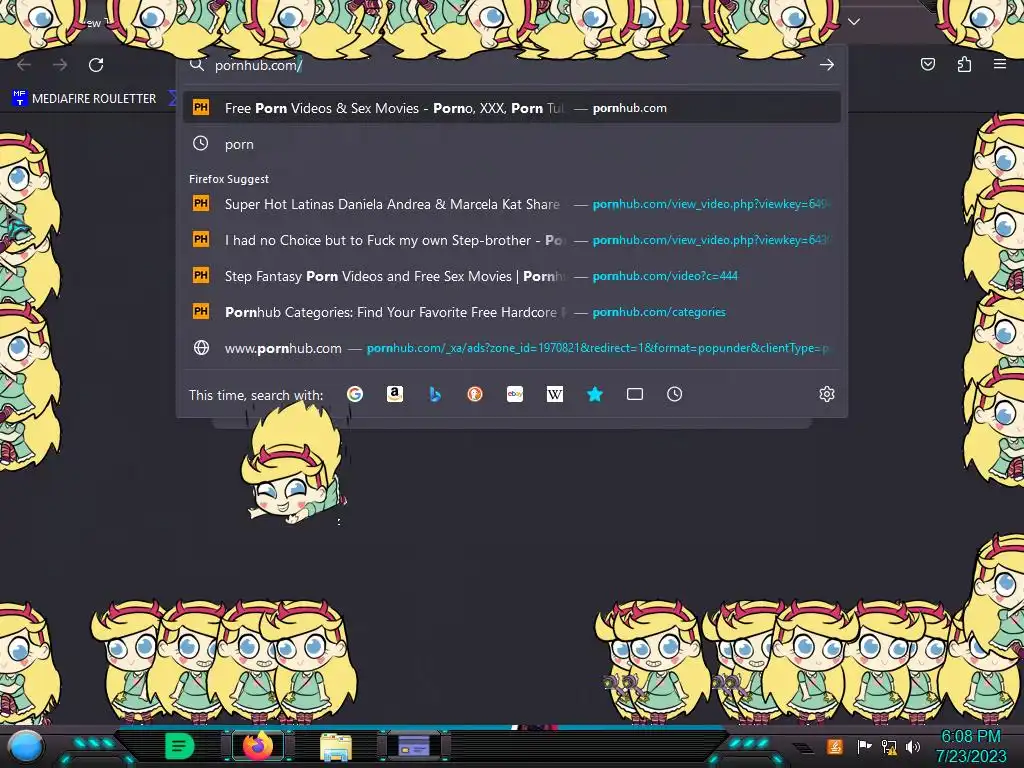
Task: Click the 'Firefox Suggest' heading label
Action: 229,179
